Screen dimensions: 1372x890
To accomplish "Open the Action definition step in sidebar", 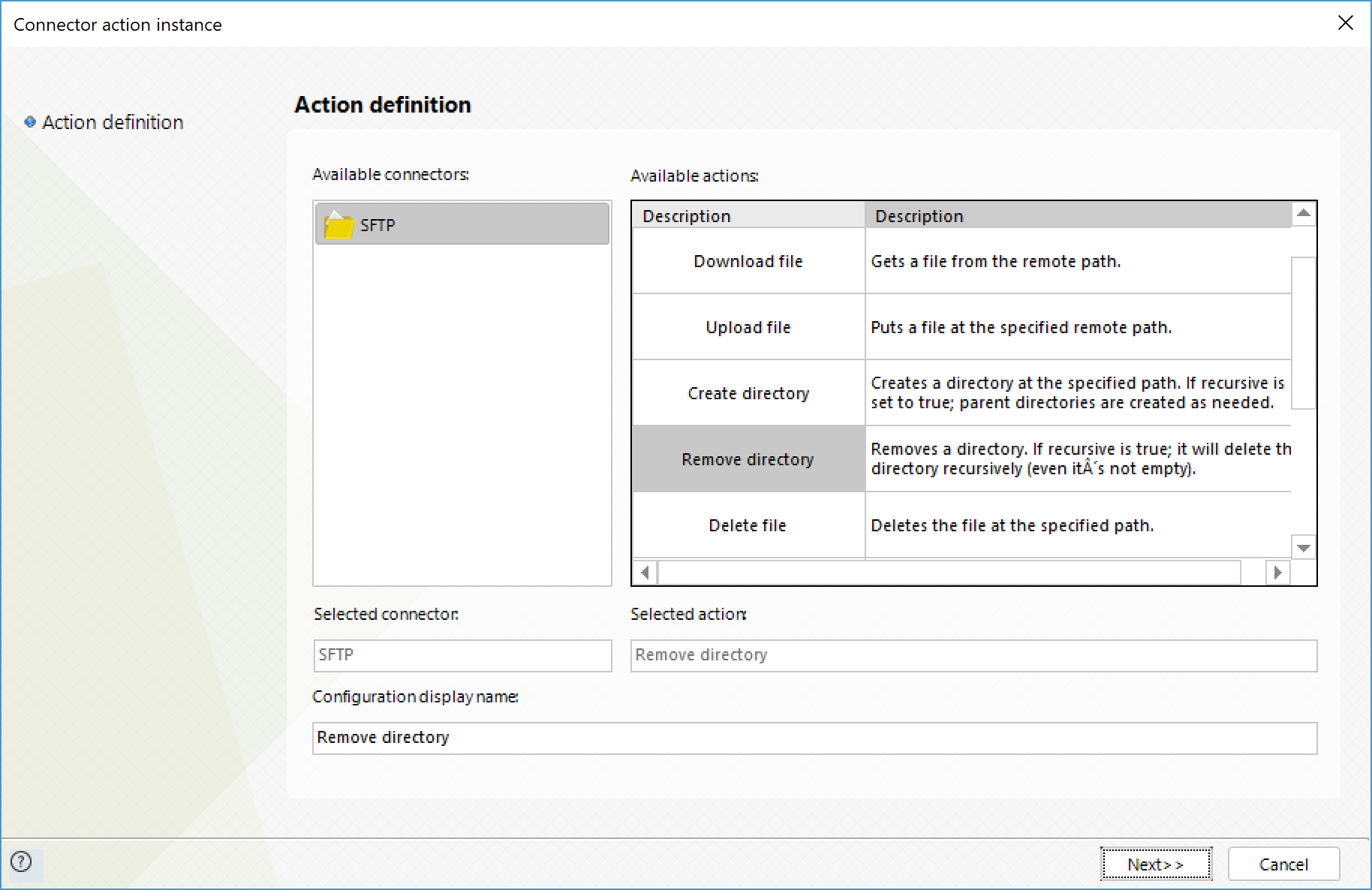I will [x=113, y=122].
